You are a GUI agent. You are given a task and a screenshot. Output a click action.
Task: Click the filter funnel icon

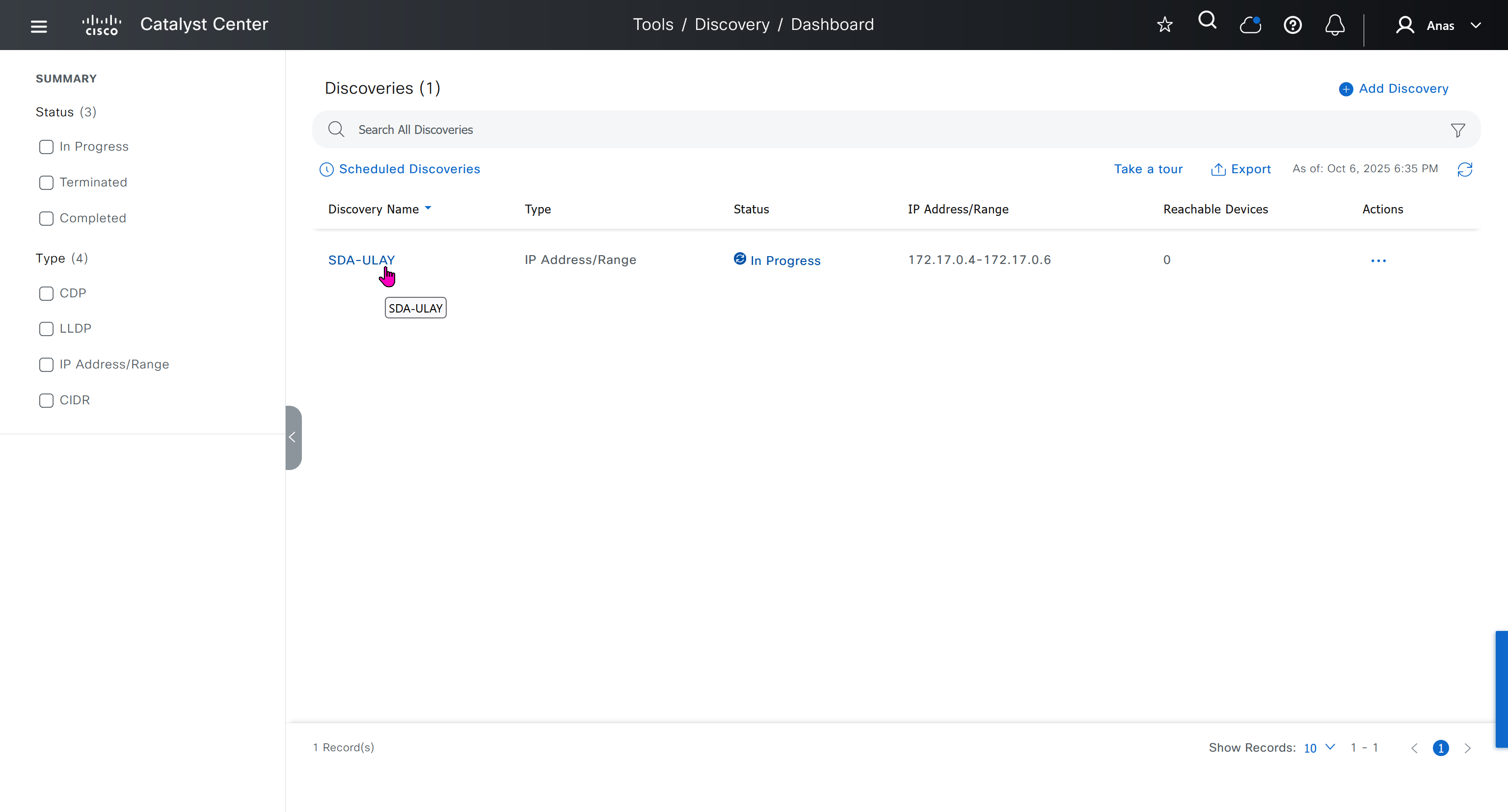pyautogui.click(x=1457, y=130)
